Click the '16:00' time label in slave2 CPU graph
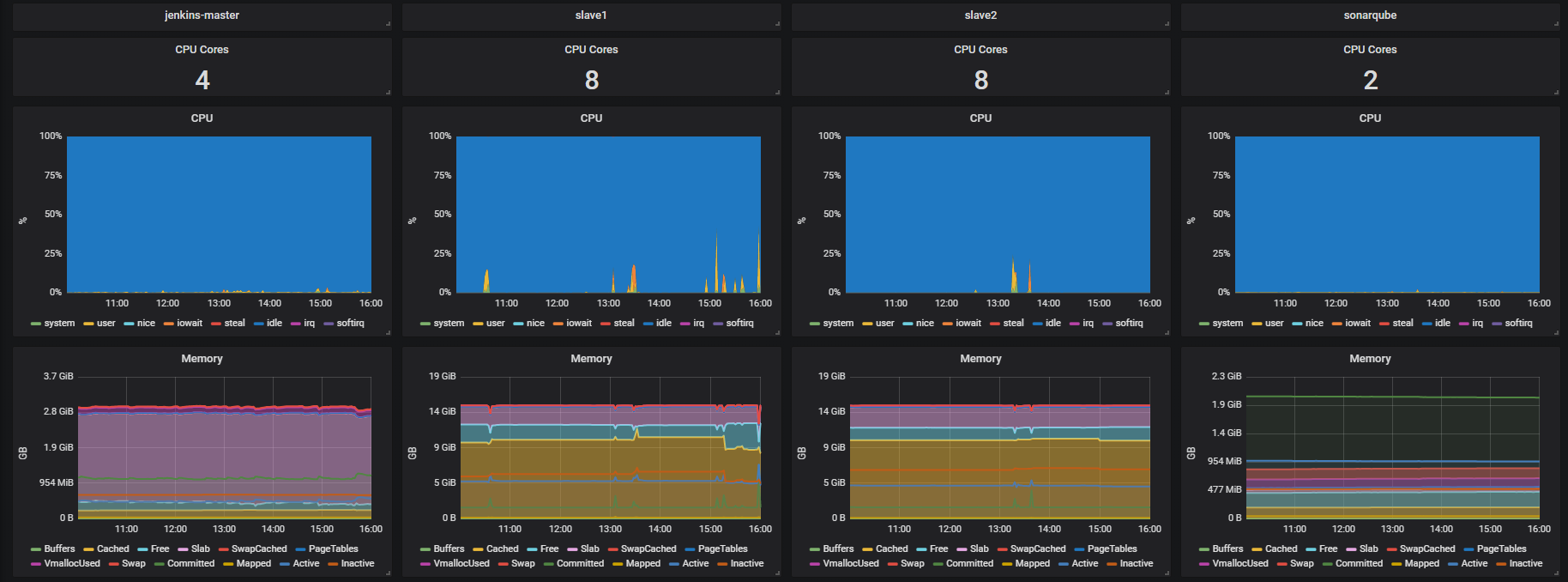The image size is (1568, 582). [x=1149, y=303]
